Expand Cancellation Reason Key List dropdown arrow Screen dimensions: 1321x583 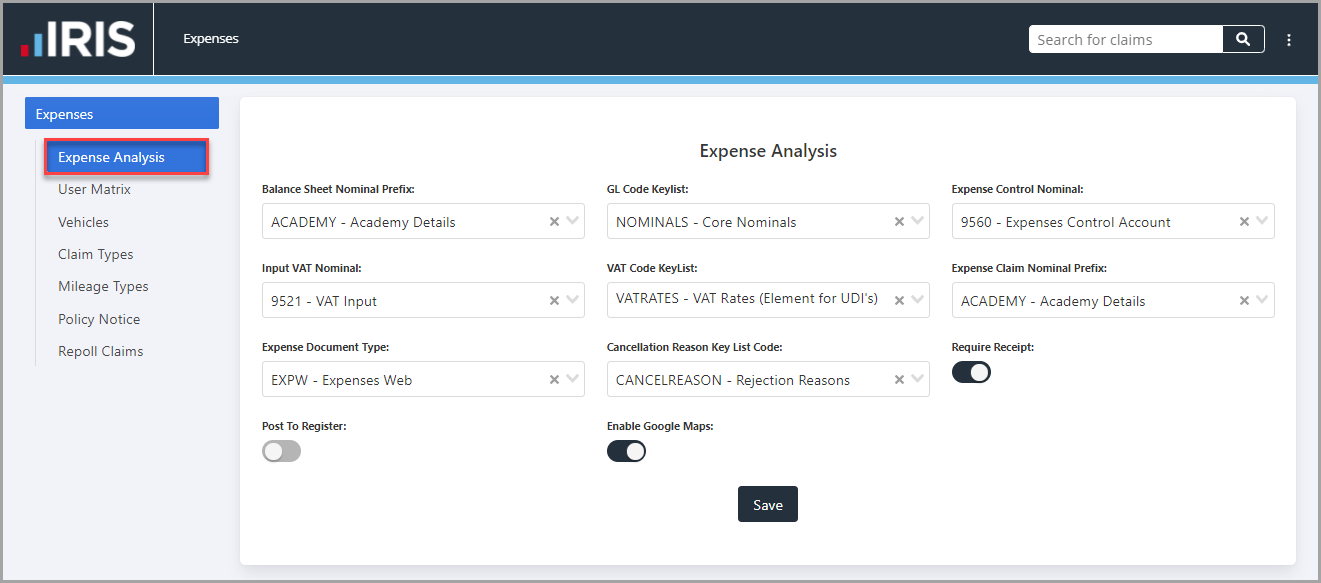[x=918, y=380]
